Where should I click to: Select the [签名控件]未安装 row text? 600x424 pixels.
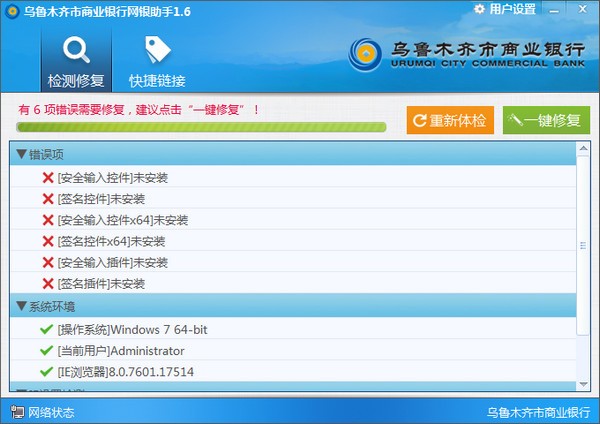[101, 199]
